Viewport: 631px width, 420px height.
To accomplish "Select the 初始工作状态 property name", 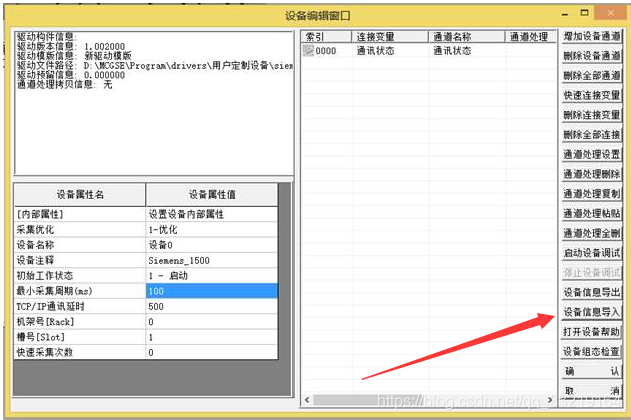I will click(x=80, y=276).
